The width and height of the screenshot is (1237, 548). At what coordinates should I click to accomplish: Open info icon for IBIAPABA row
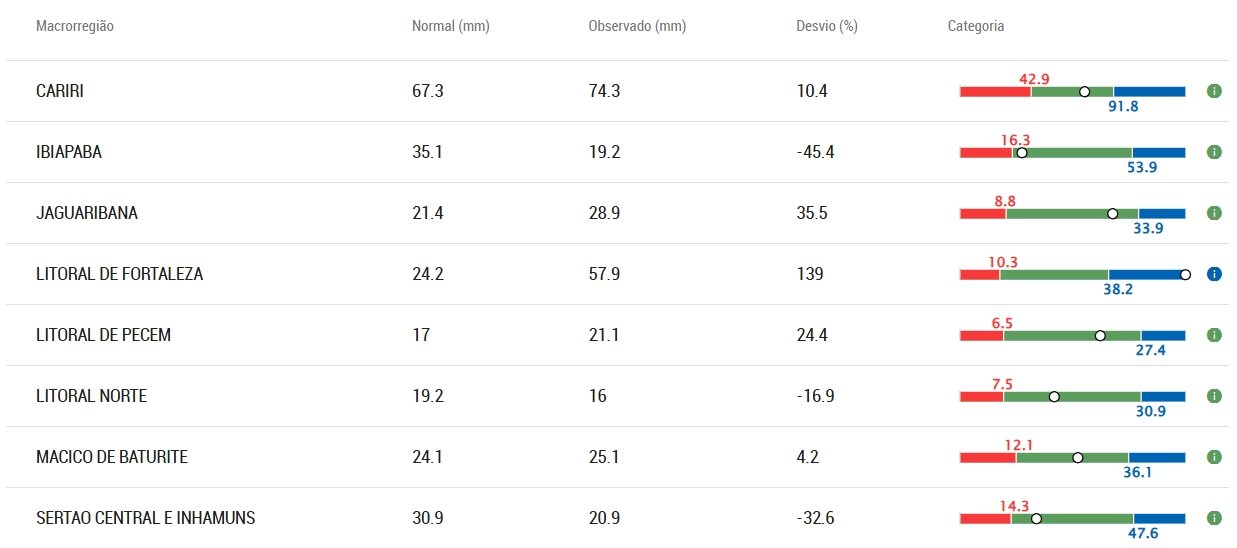pyautogui.click(x=1214, y=152)
